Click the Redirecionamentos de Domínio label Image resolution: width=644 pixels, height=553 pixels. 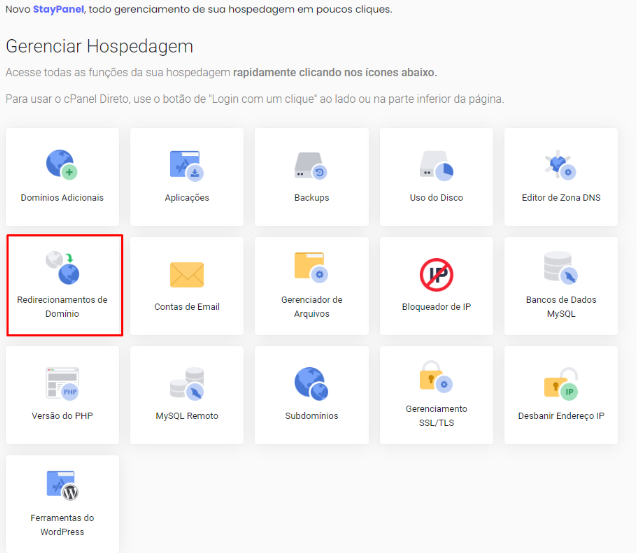[62, 306]
